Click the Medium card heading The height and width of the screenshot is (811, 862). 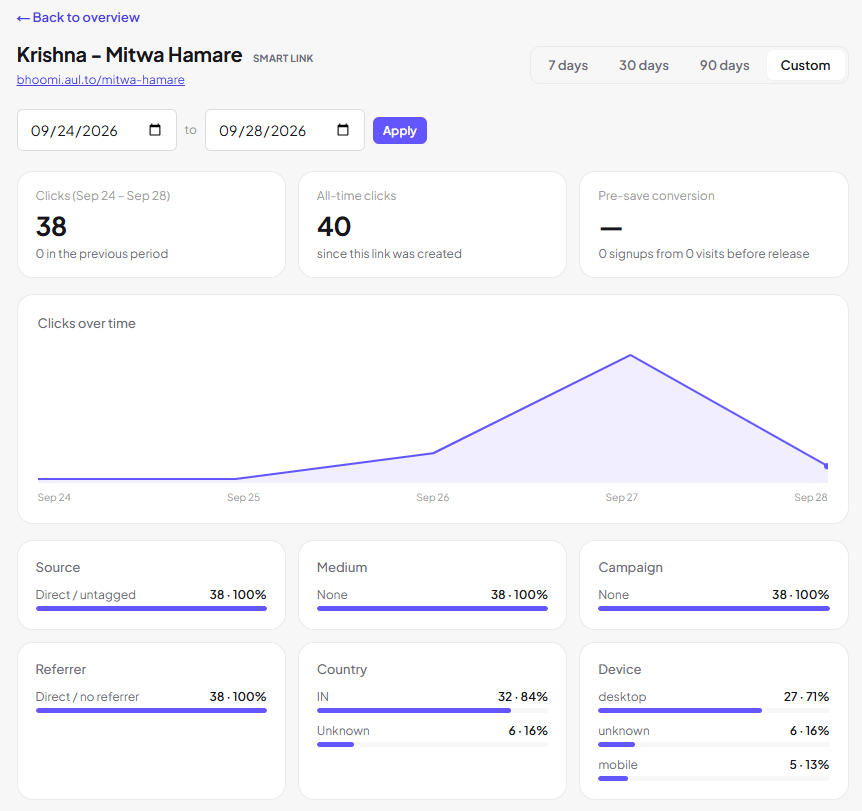point(342,567)
